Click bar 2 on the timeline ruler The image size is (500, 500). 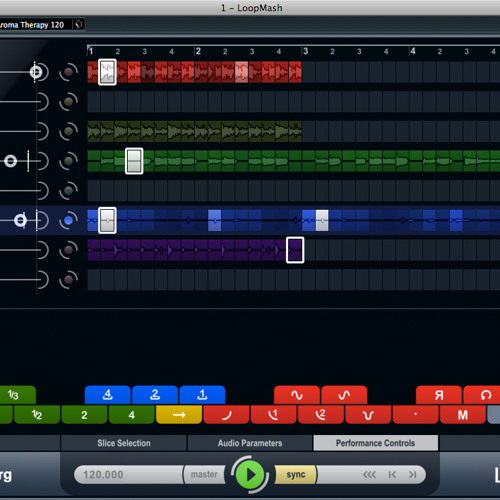198,51
